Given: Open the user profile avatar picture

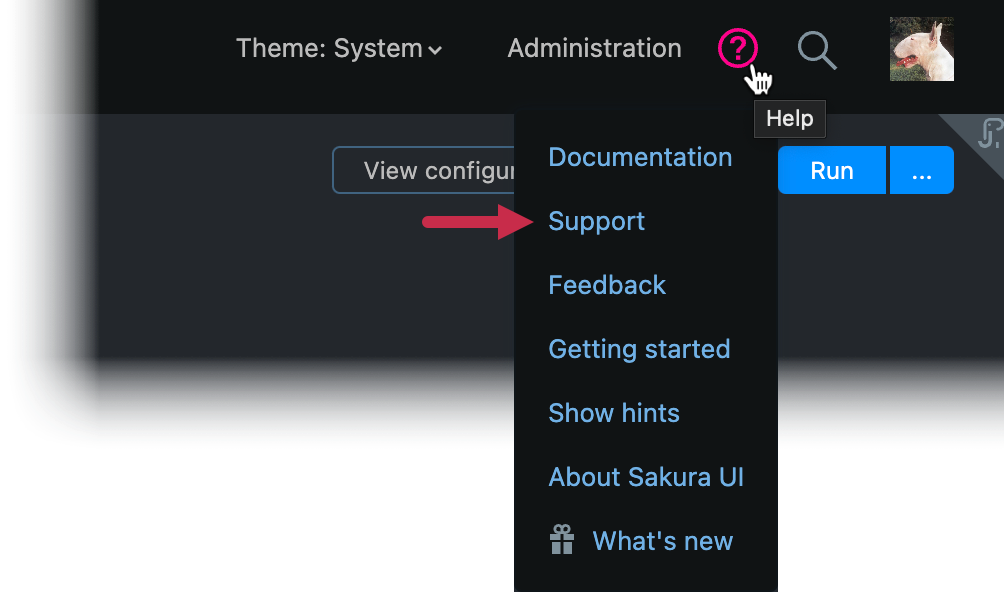Looking at the screenshot, I should click(921, 49).
